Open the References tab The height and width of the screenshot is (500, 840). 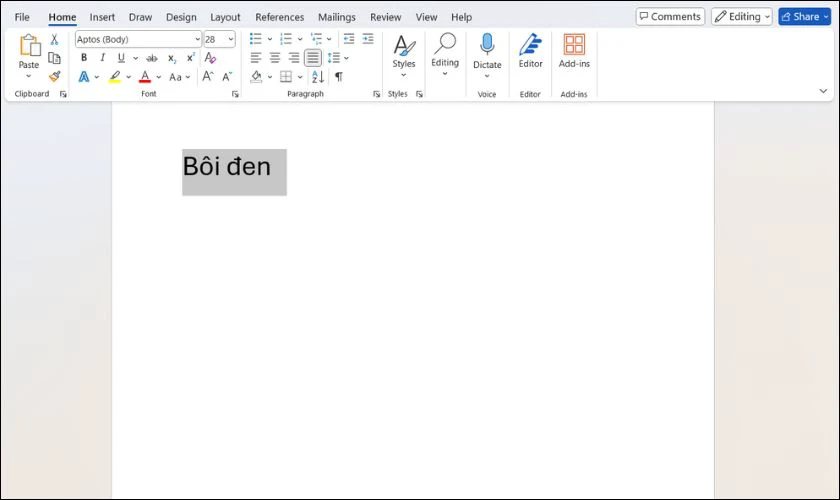279,17
